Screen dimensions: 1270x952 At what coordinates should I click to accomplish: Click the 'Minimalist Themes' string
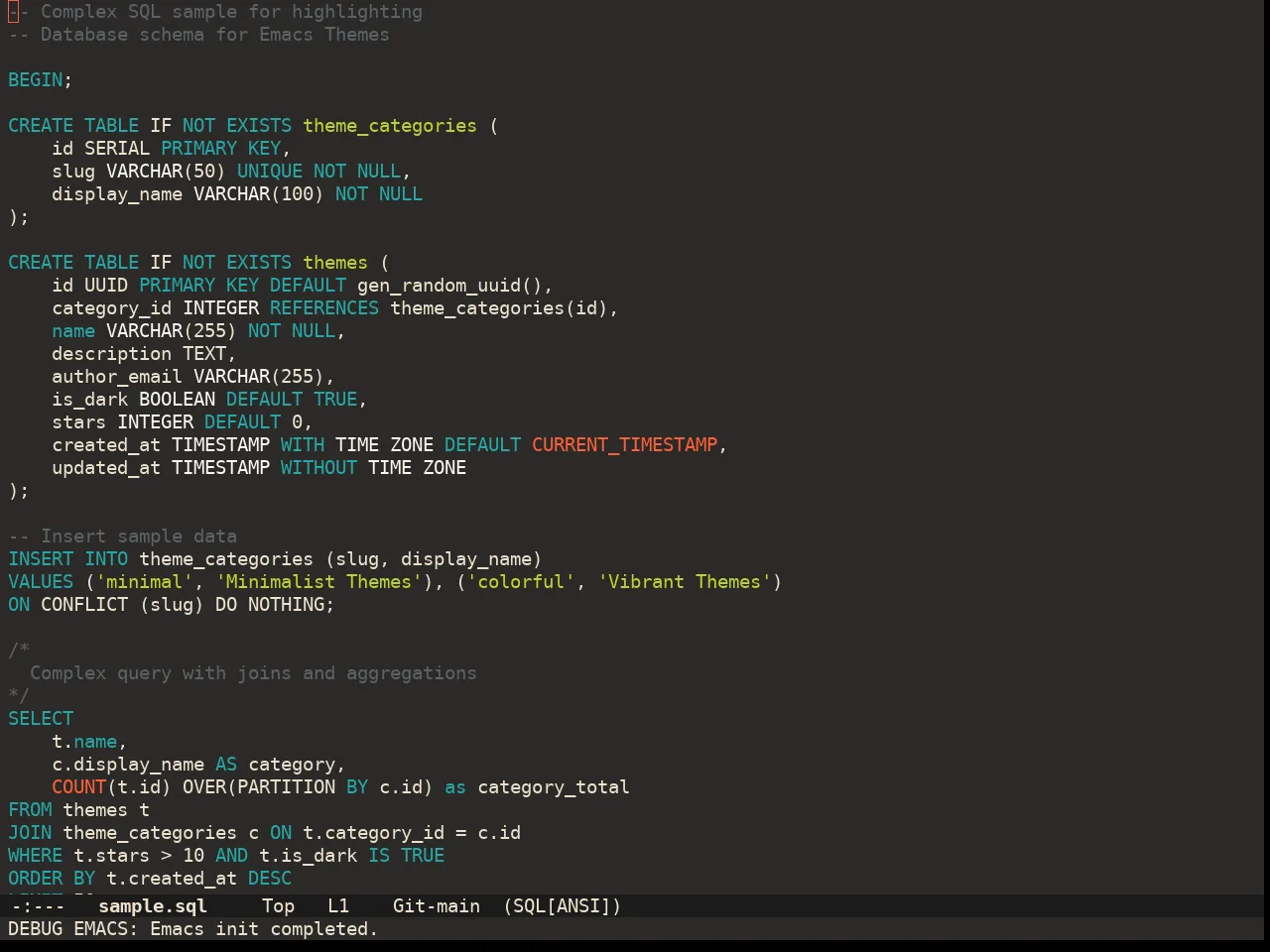click(x=318, y=582)
